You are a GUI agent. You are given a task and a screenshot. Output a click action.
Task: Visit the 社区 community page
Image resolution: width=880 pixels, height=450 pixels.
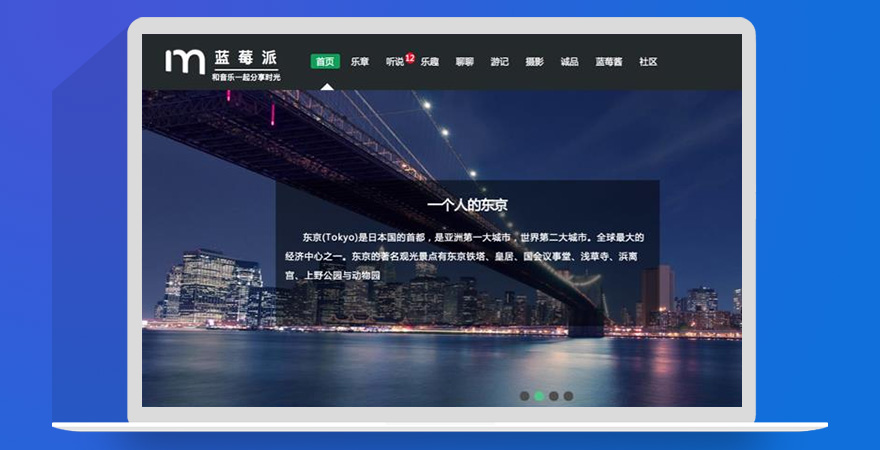[648, 62]
